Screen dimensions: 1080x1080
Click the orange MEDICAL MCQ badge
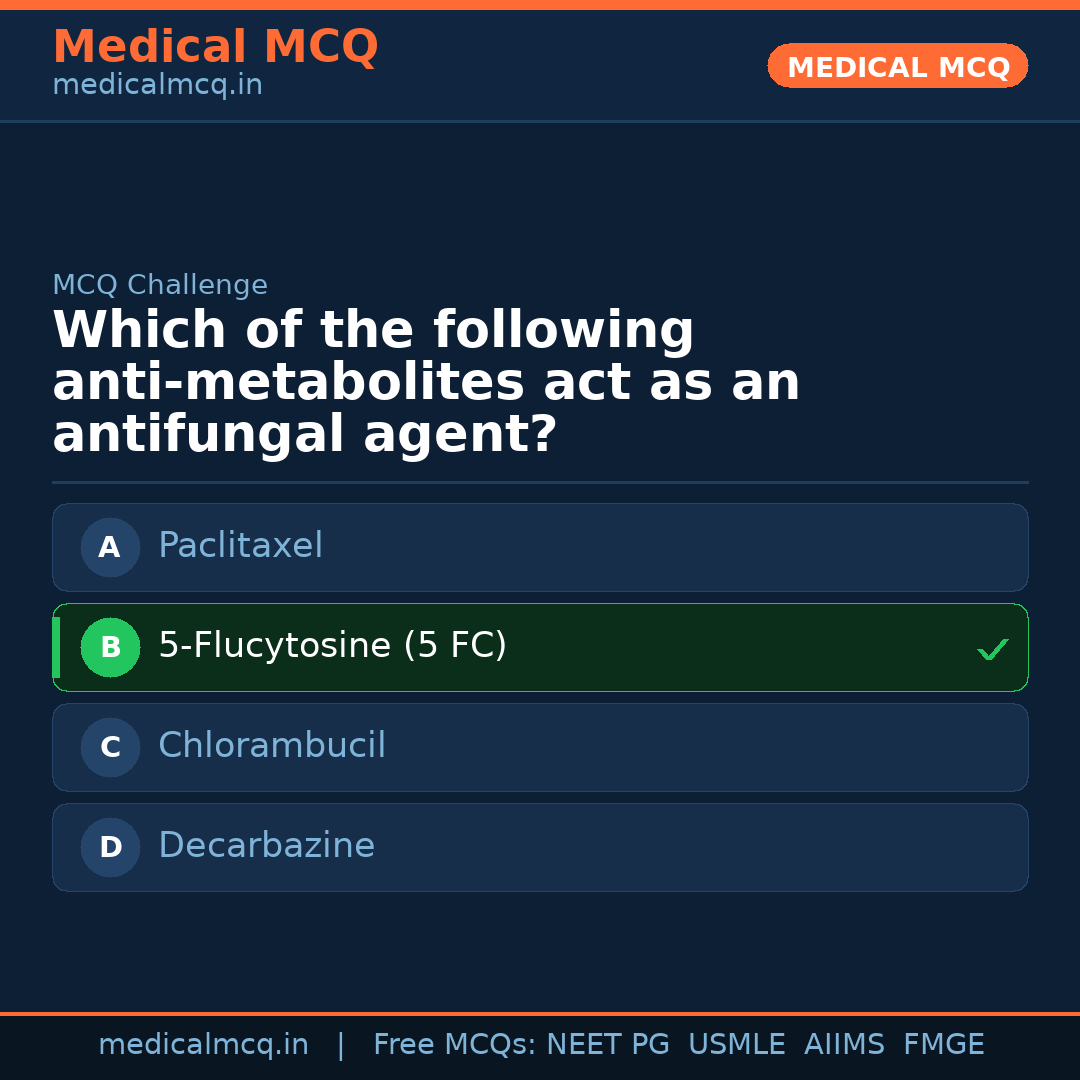(x=897, y=66)
